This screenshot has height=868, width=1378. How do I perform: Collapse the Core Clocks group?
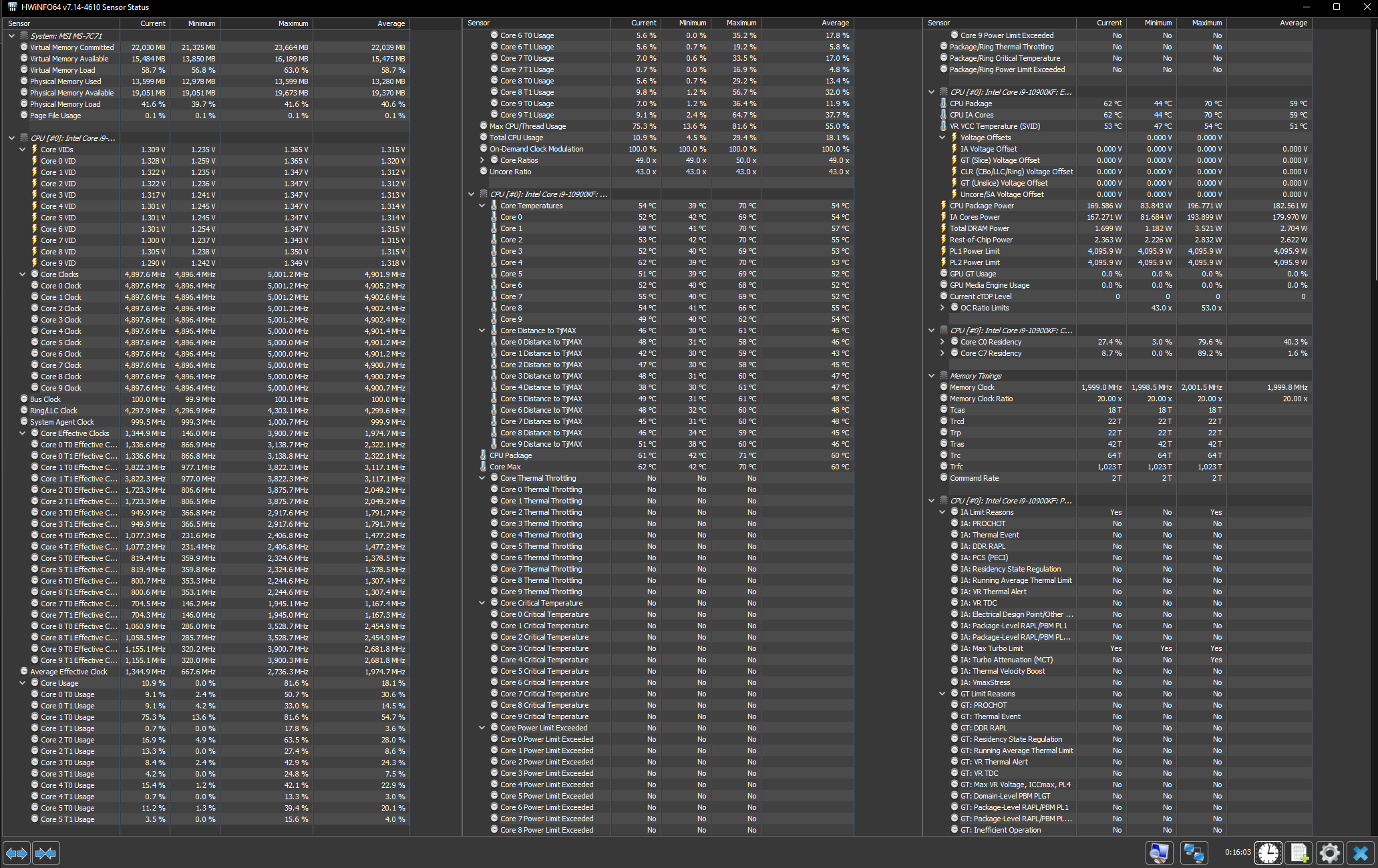pos(22,274)
